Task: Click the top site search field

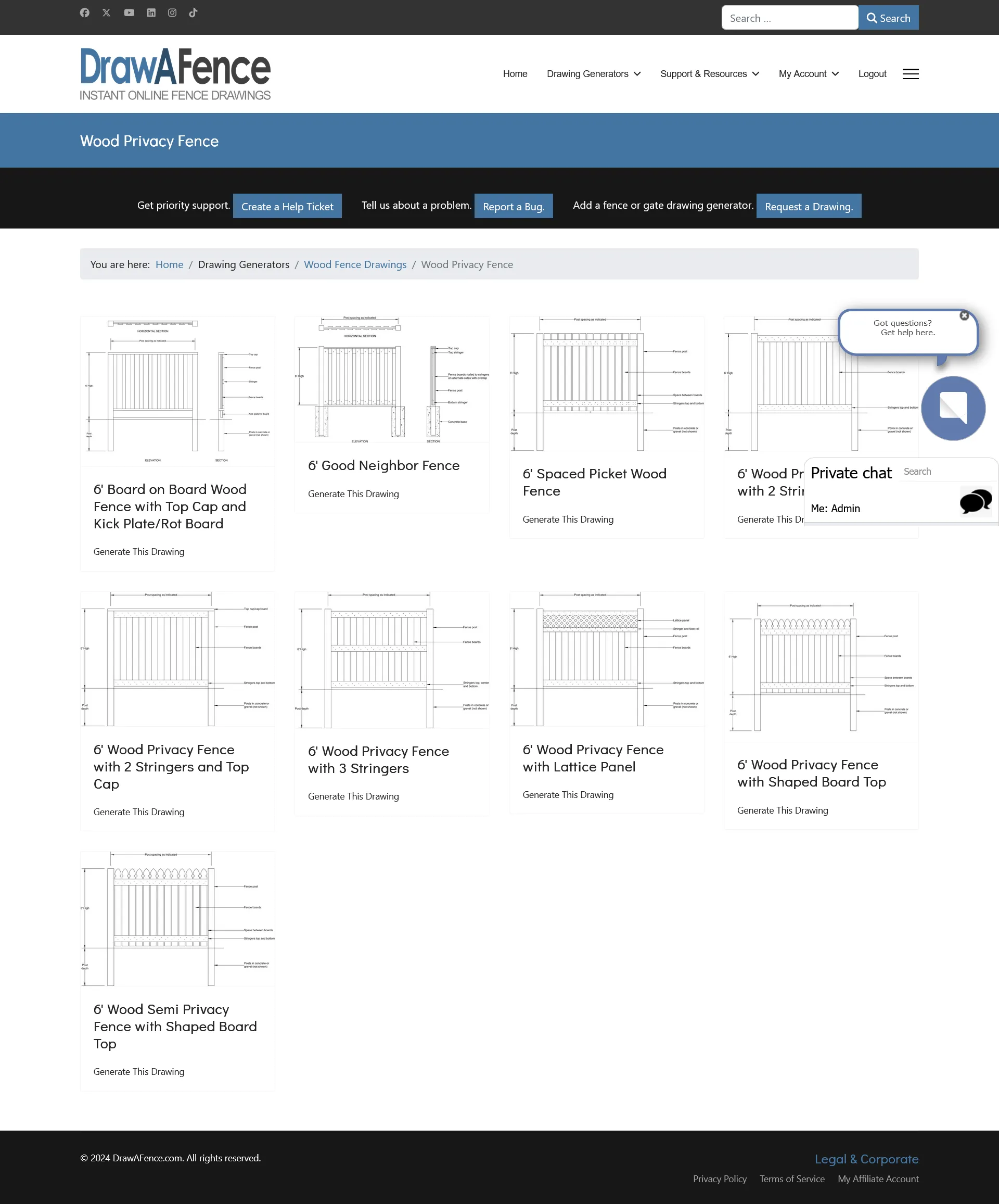Action: pos(789,18)
